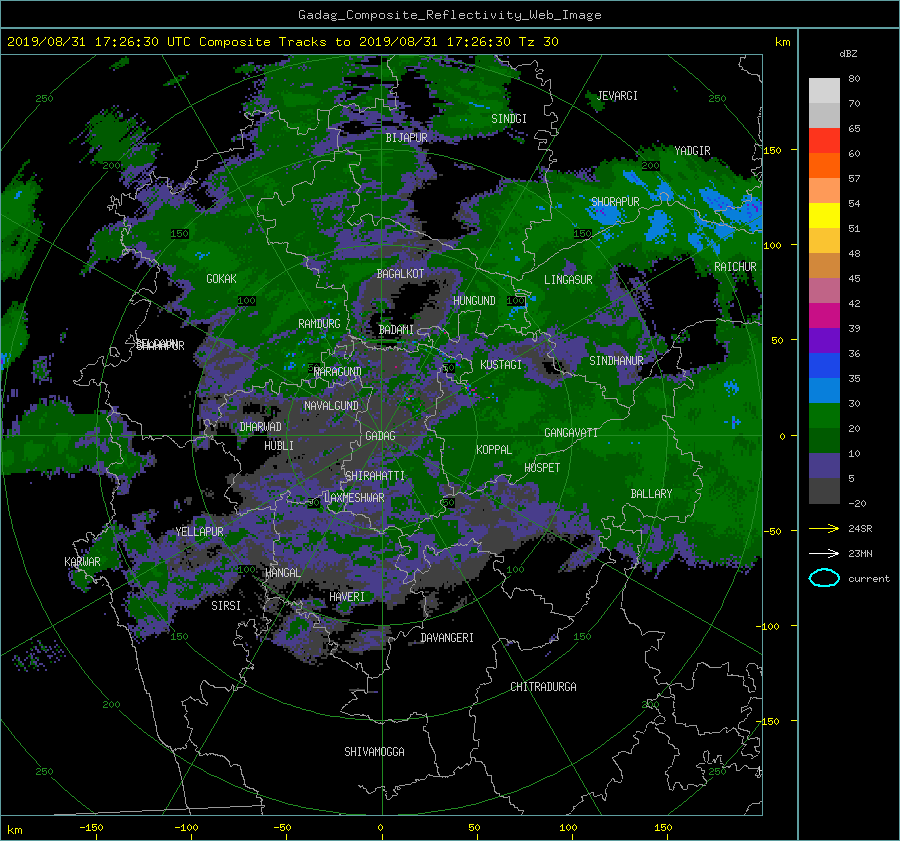Click the HUNGUND city label

(x=474, y=301)
